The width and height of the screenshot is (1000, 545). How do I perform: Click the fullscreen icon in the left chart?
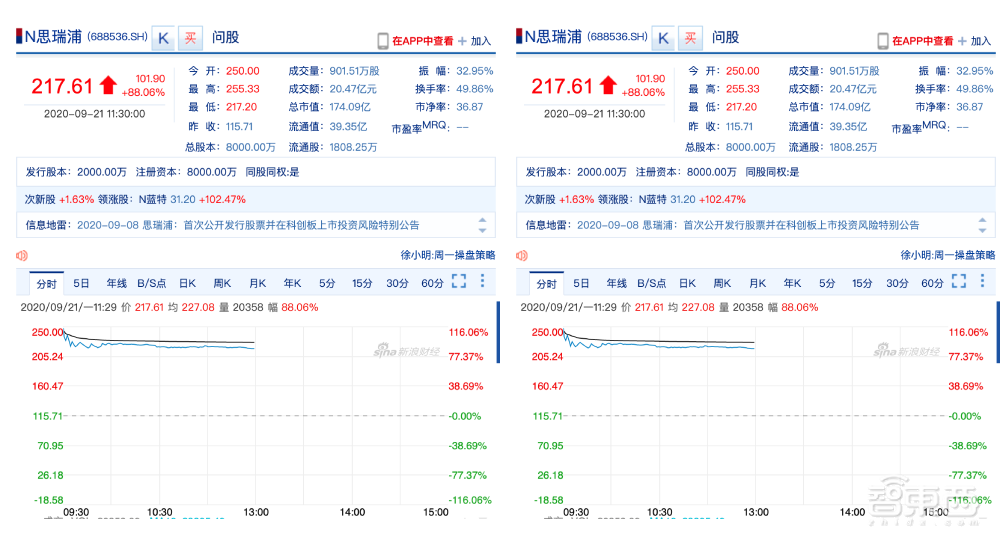tap(459, 281)
